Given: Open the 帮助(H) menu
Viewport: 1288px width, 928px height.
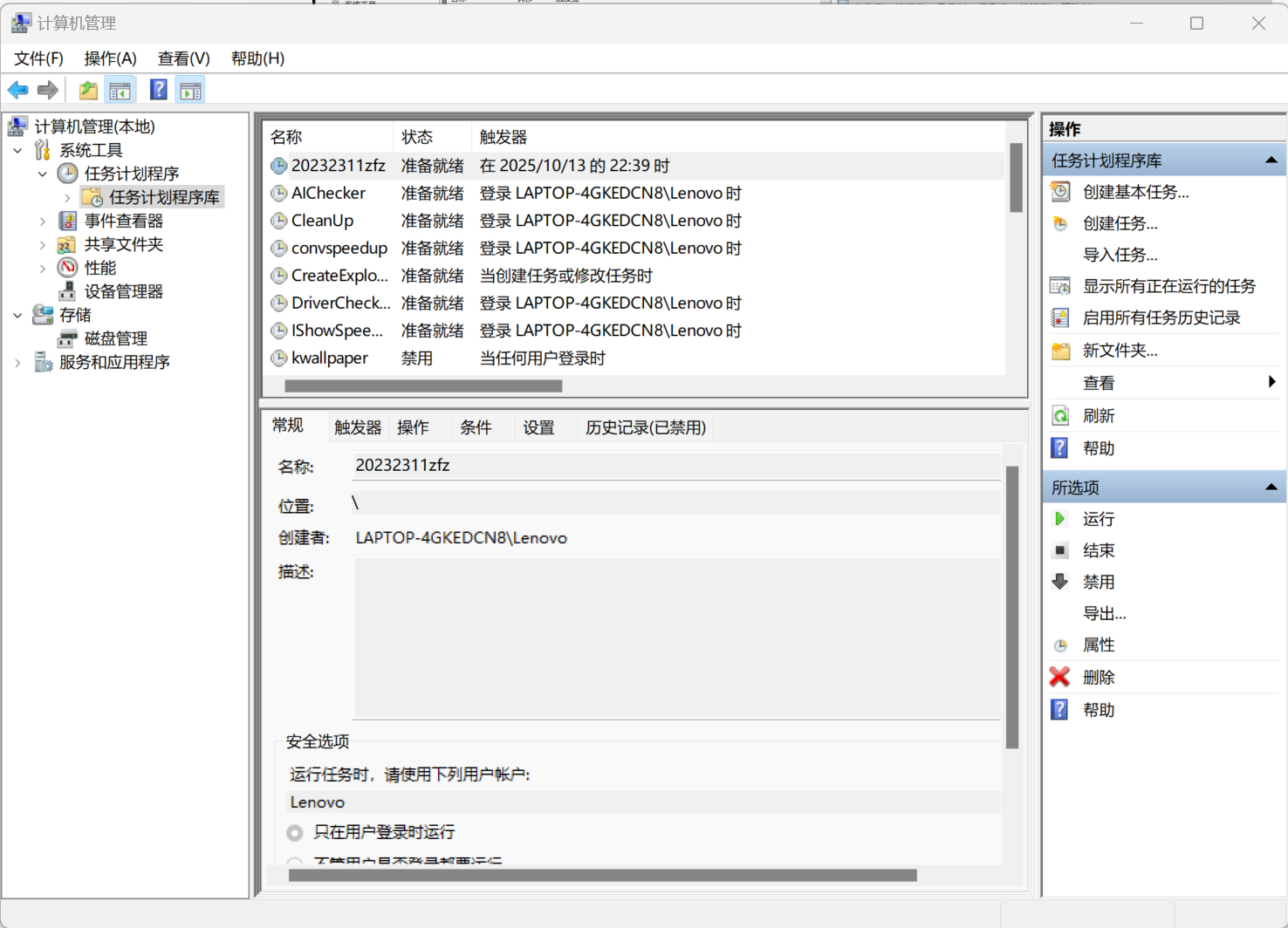Looking at the screenshot, I should (257, 58).
